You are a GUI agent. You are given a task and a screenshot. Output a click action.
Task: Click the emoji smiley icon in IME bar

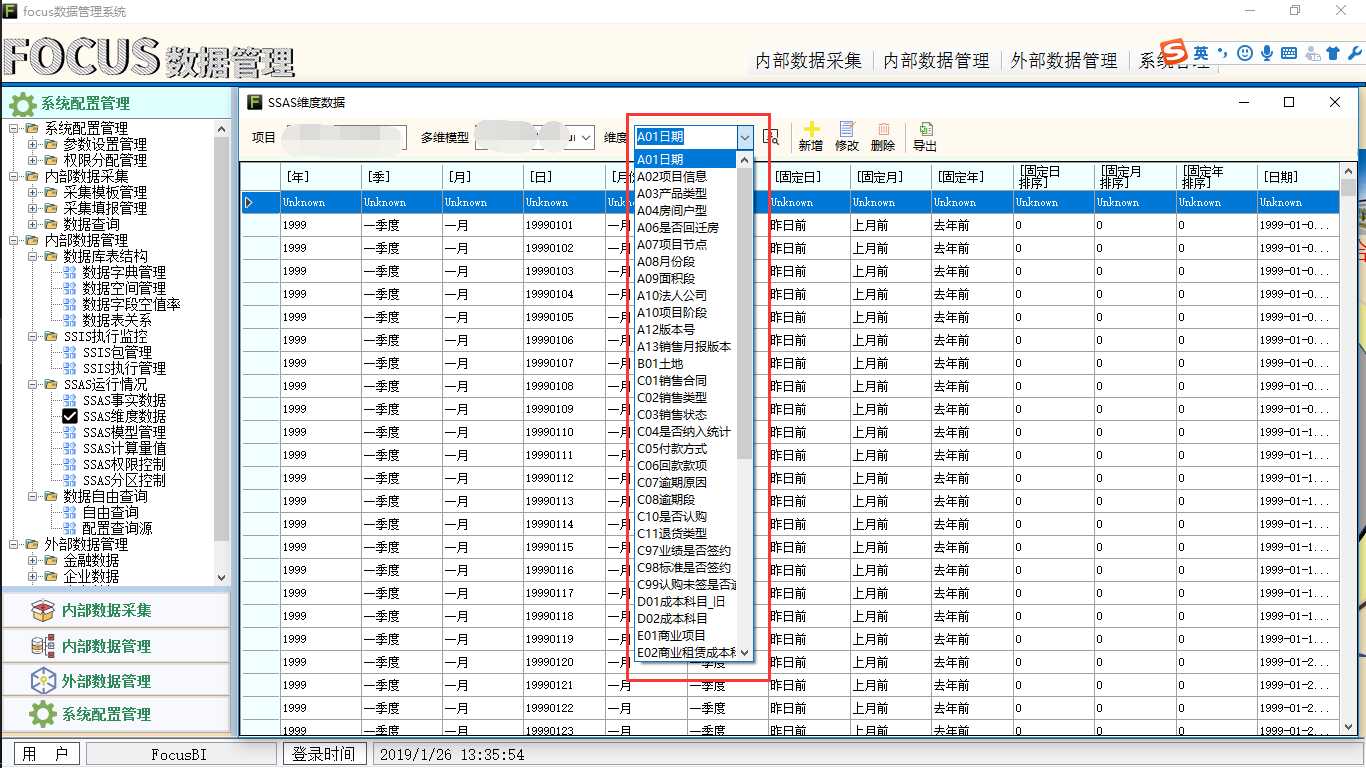pos(1245,53)
